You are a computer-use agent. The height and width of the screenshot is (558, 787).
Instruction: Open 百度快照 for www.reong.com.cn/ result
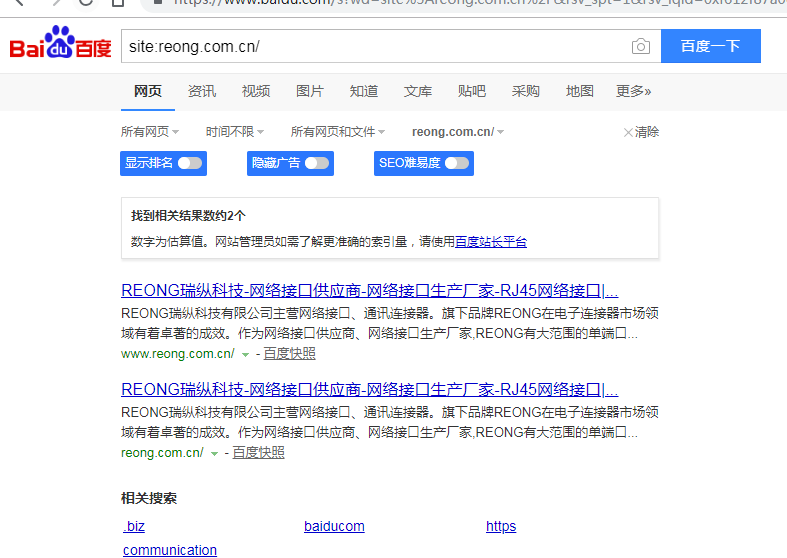click(x=289, y=354)
